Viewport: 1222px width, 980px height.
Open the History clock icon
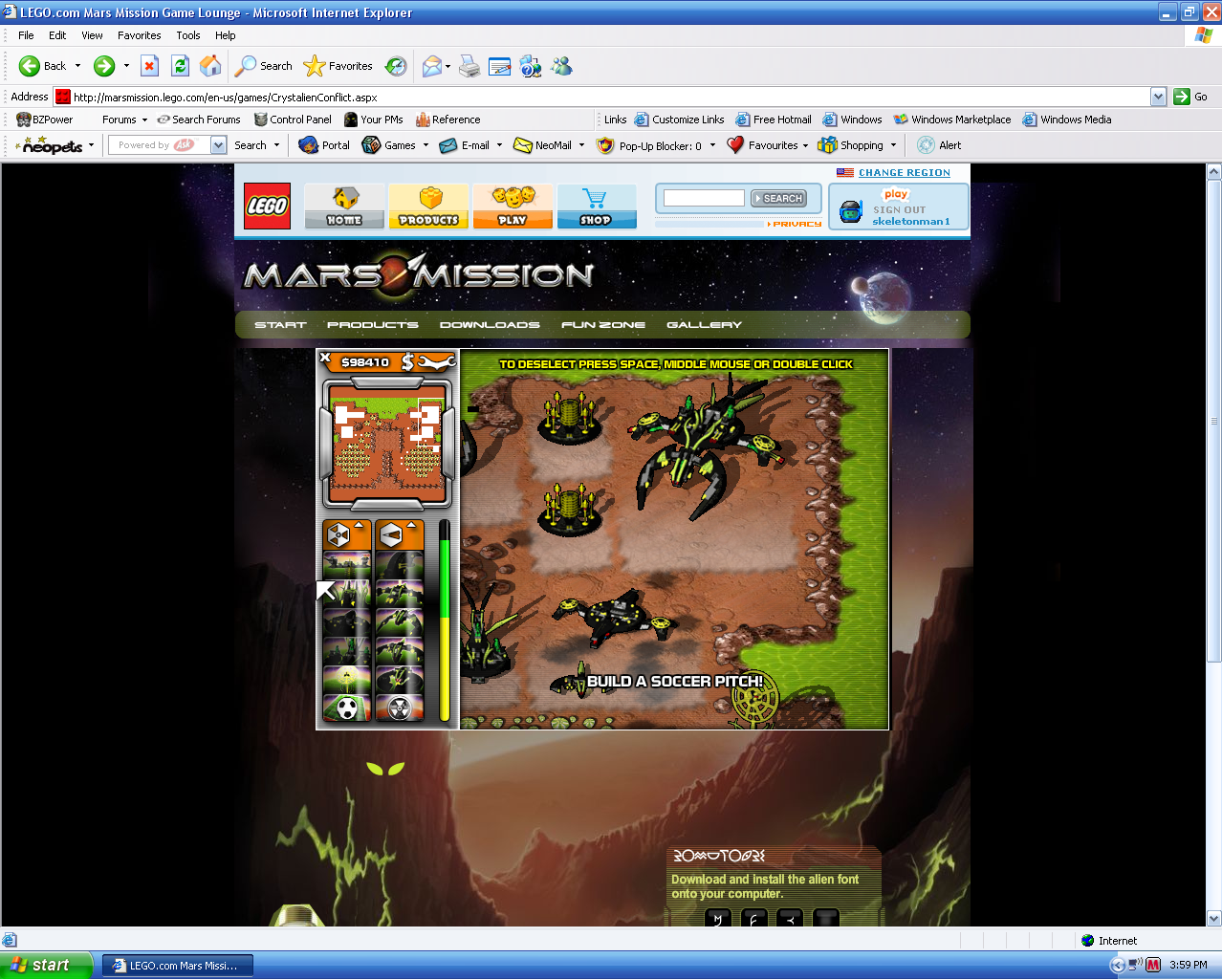(396, 66)
